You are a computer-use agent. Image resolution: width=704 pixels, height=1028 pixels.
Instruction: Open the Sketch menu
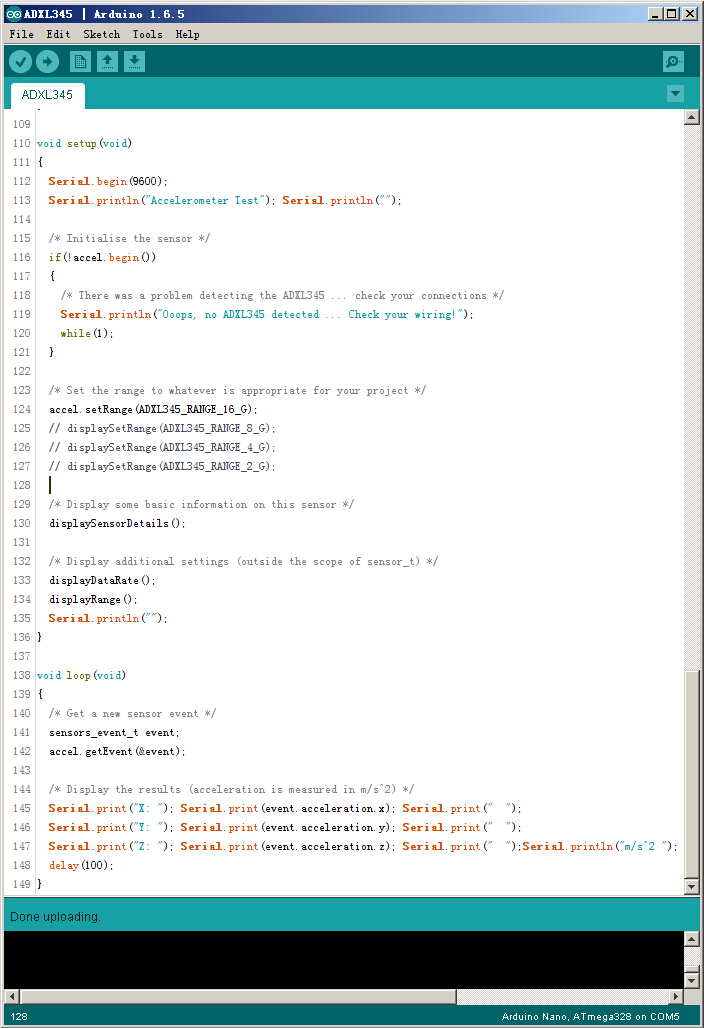pyautogui.click(x=102, y=34)
